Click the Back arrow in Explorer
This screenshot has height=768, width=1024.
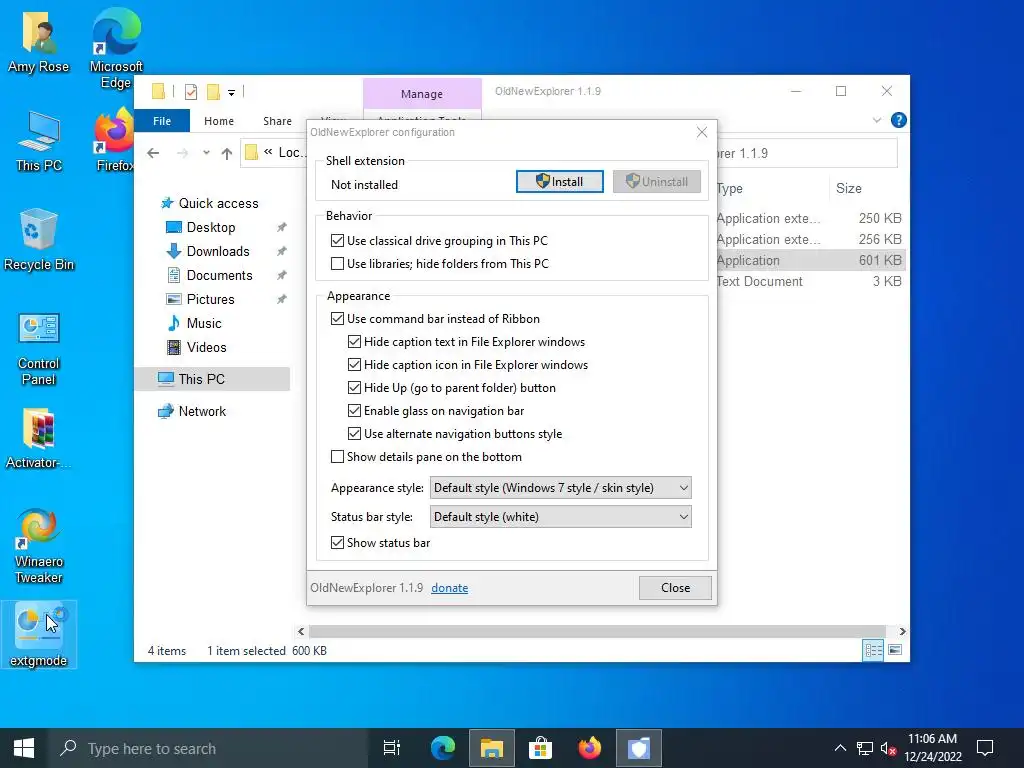pos(153,153)
